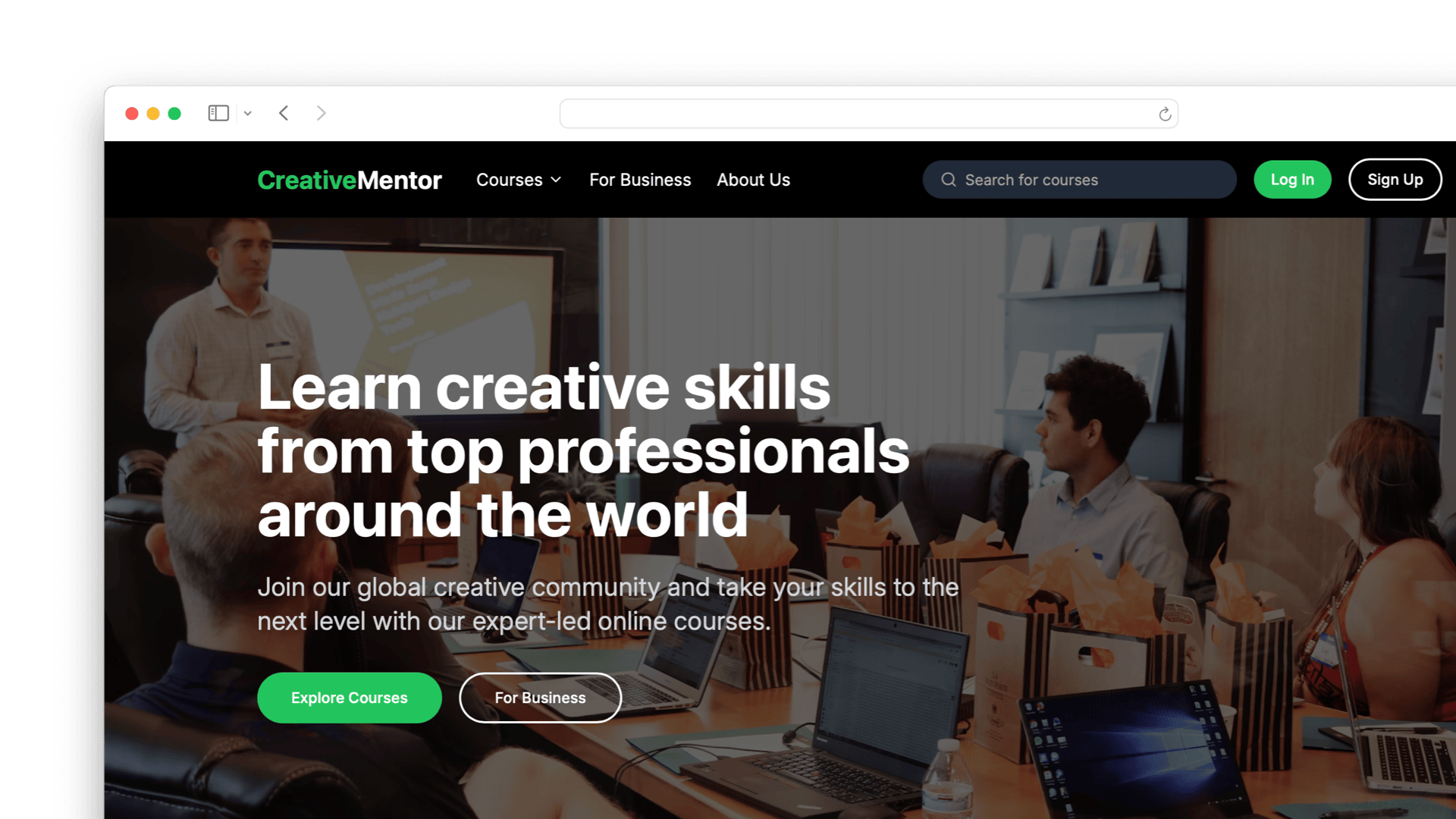Click the Sign Up button
The image size is (1456, 819).
(1395, 180)
